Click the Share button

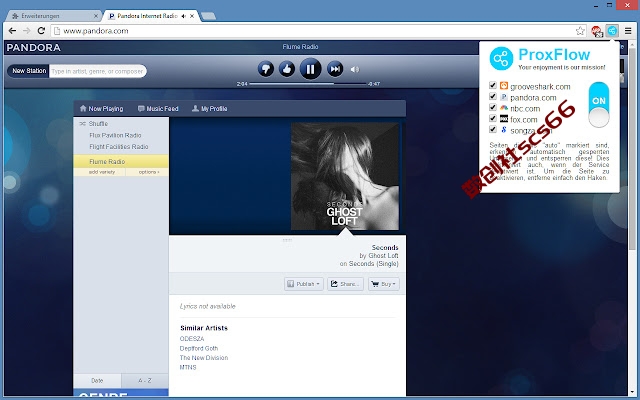[345, 284]
